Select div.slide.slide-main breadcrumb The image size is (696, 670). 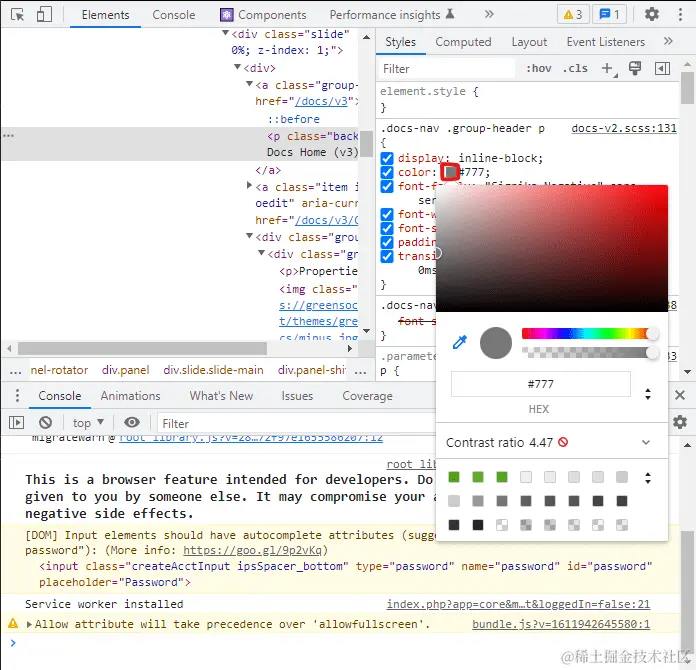[213, 370]
